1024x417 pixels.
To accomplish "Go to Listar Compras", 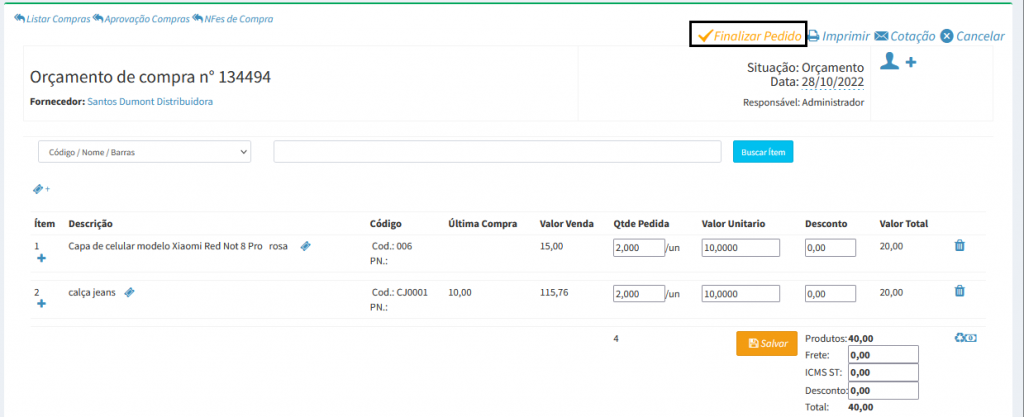I will (x=52, y=19).
